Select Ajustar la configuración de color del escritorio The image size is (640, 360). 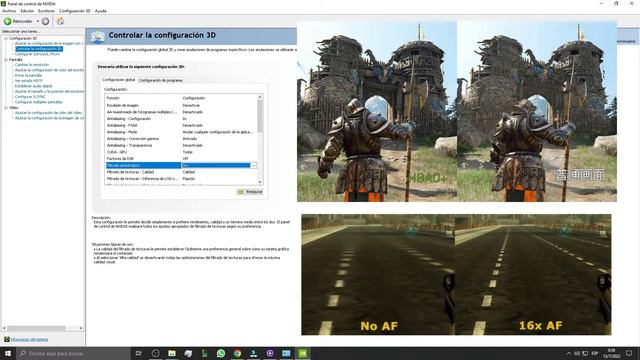(49, 70)
